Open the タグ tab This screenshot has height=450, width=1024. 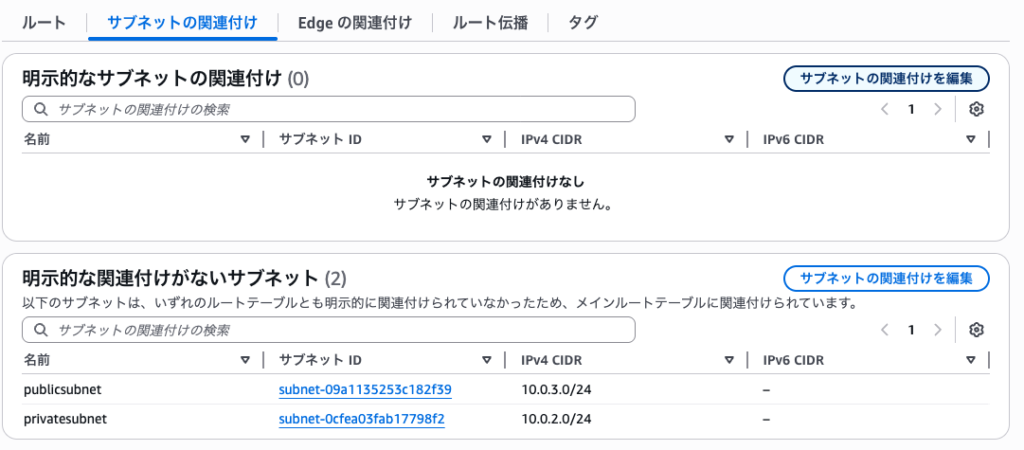click(x=583, y=22)
